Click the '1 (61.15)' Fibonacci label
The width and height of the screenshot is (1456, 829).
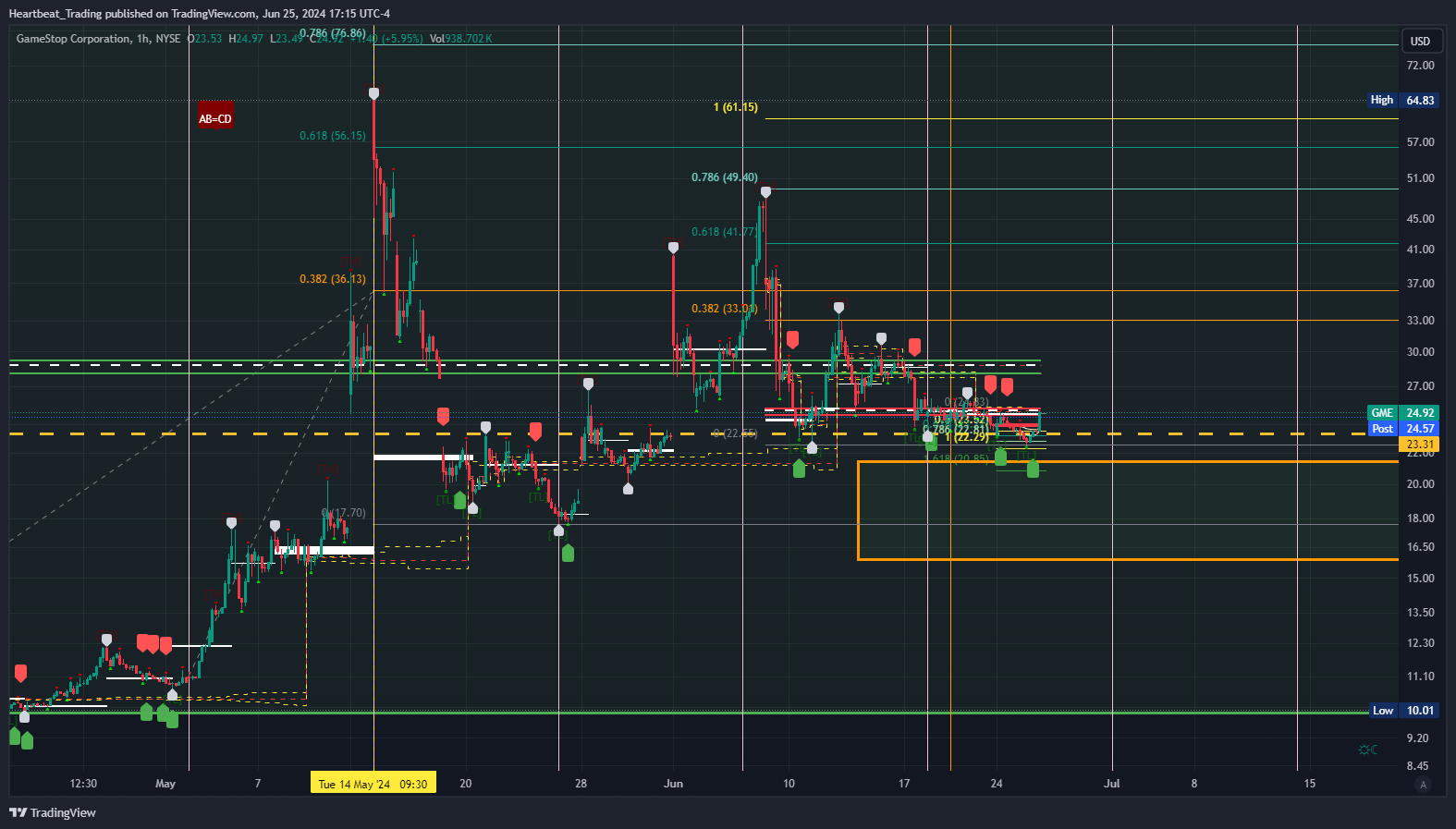pos(736,107)
